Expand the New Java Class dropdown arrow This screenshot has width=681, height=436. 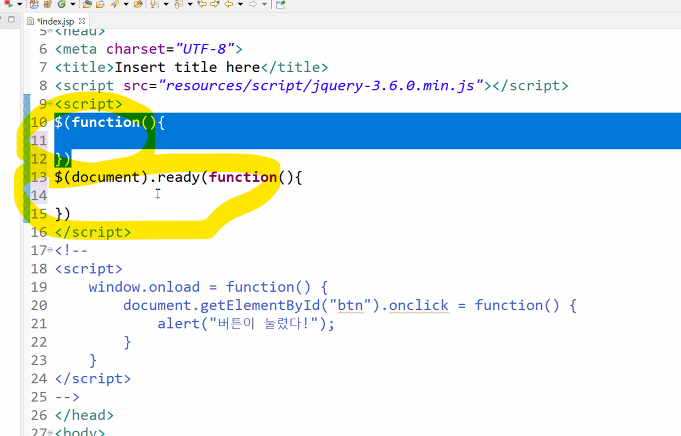coord(73,4)
